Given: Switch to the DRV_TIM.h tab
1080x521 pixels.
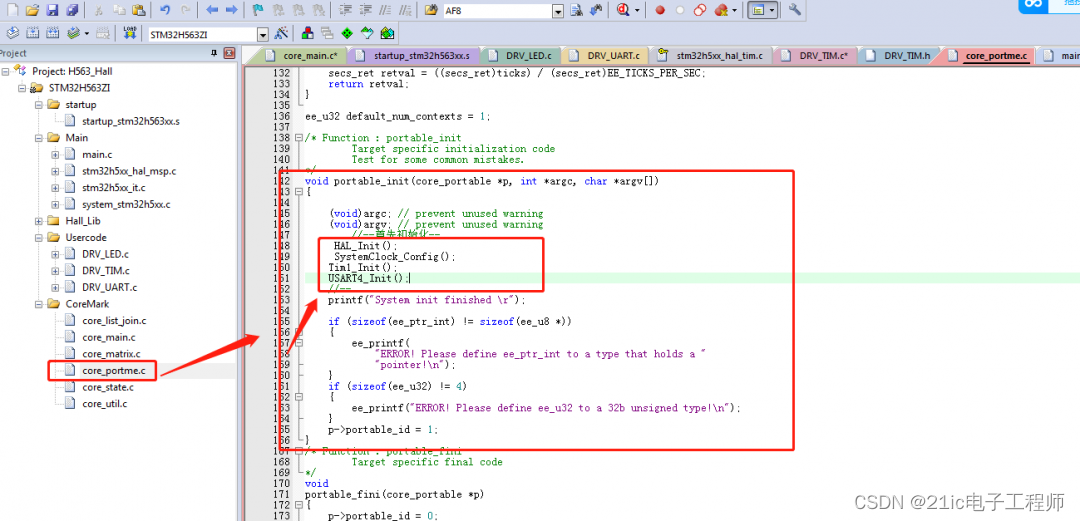Looking at the screenshot, I should click(898, 56).
